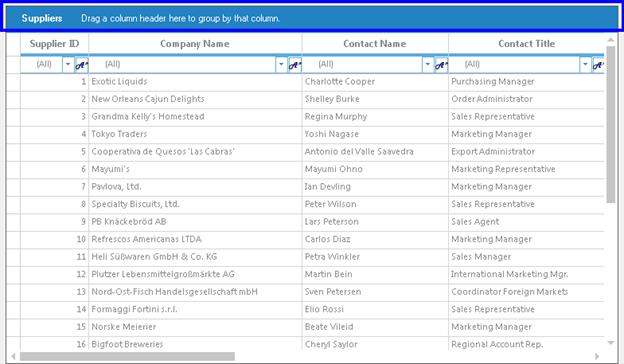The image size is (624, 364).
Task: Click the filter operator icon for Supplier ID
Action: [x=82, y=64]
